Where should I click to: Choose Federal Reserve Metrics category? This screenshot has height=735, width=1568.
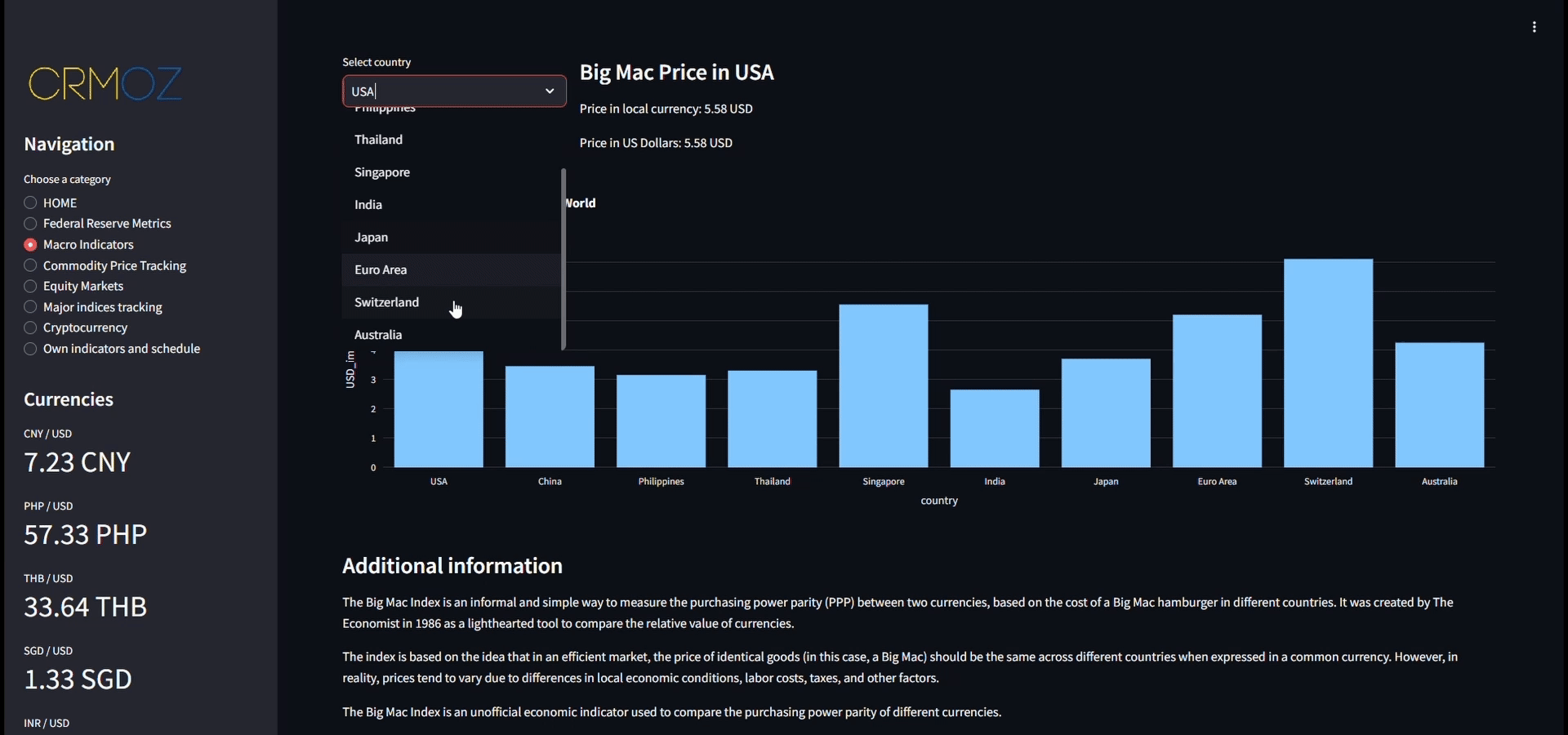tap(31, 224)
